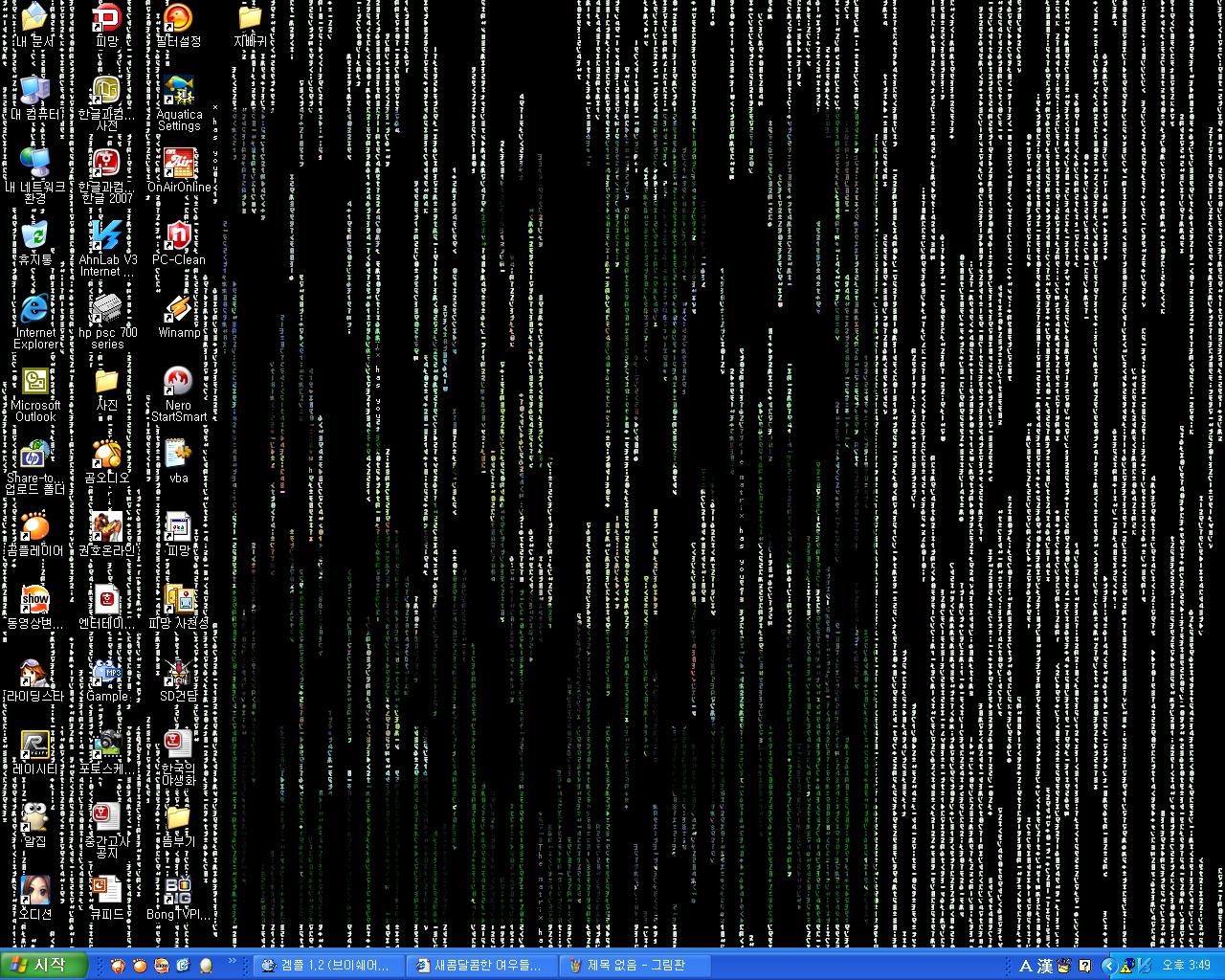The image size is (1225, 980).
Task: Toggle the language bar A input mode
Action: (1026, 966)
